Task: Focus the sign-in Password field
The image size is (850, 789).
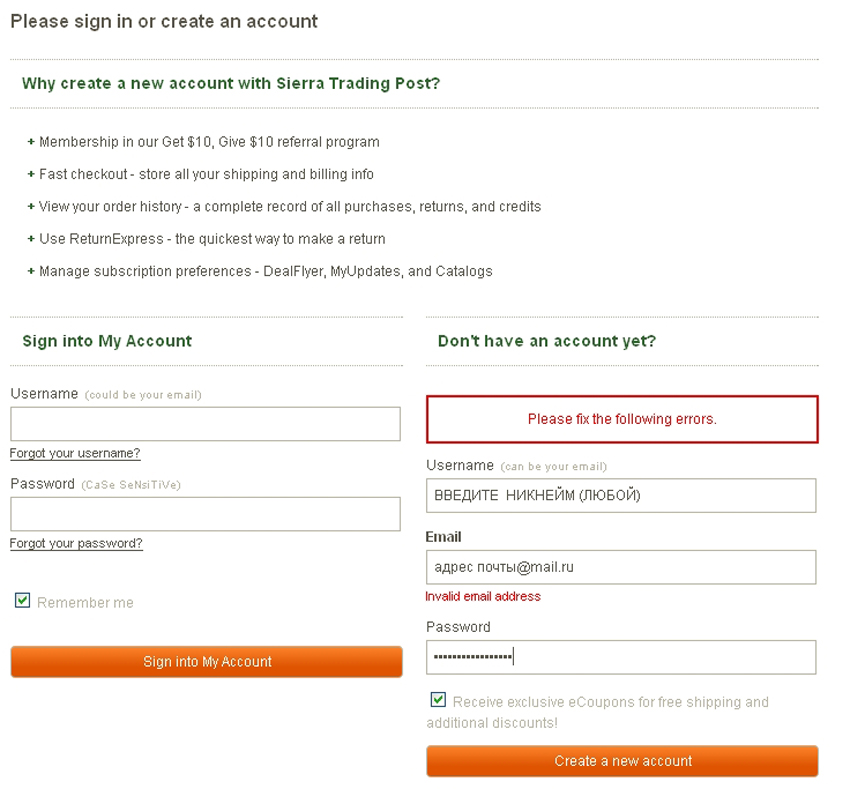Action: point(205,514)
